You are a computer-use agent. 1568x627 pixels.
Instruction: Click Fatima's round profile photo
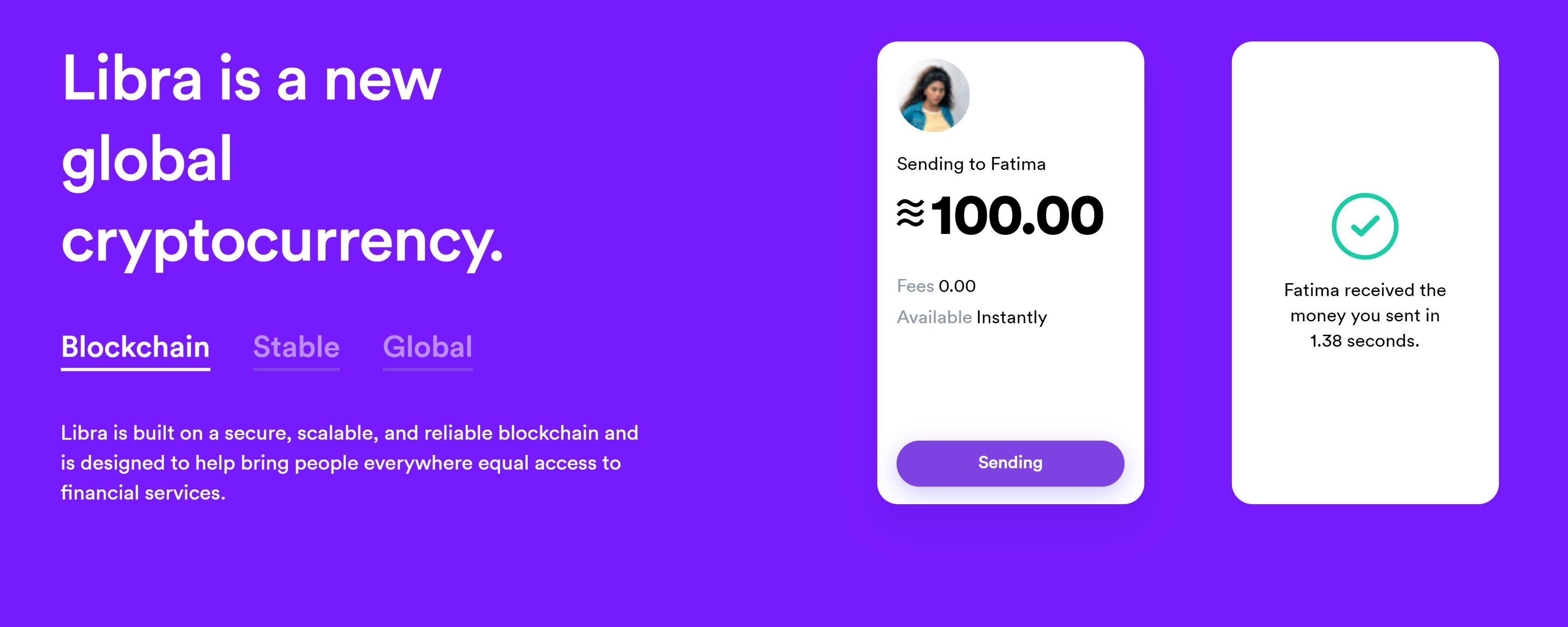(x=933, y=95)
